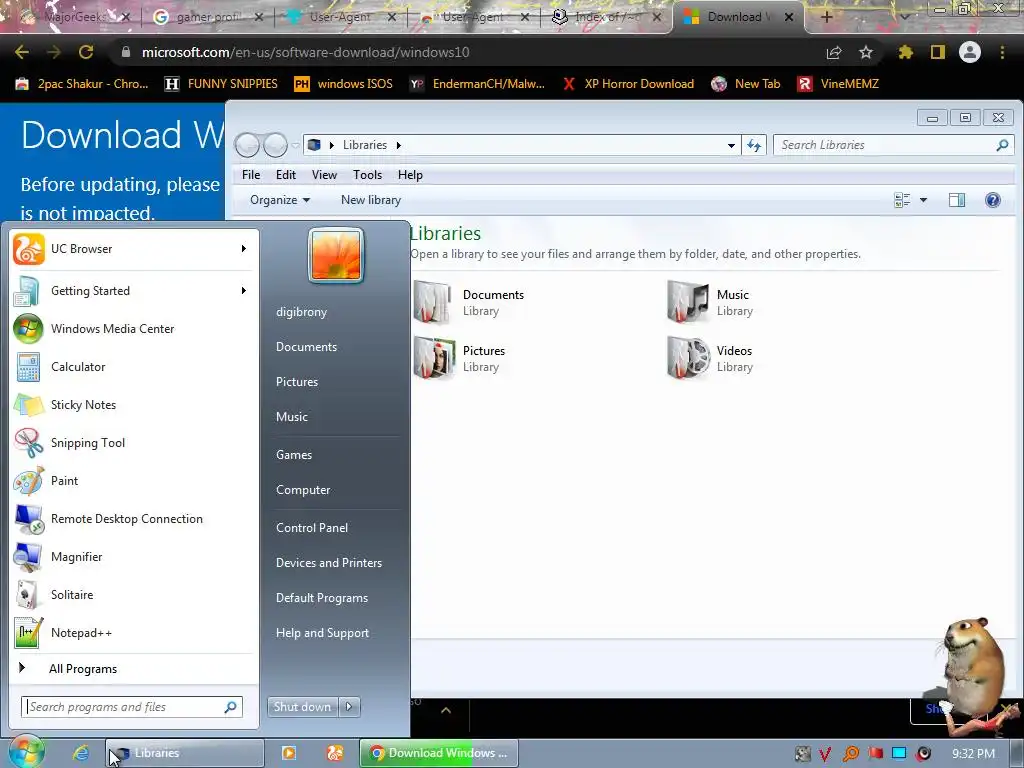Open Help and Support

[322, 633]
